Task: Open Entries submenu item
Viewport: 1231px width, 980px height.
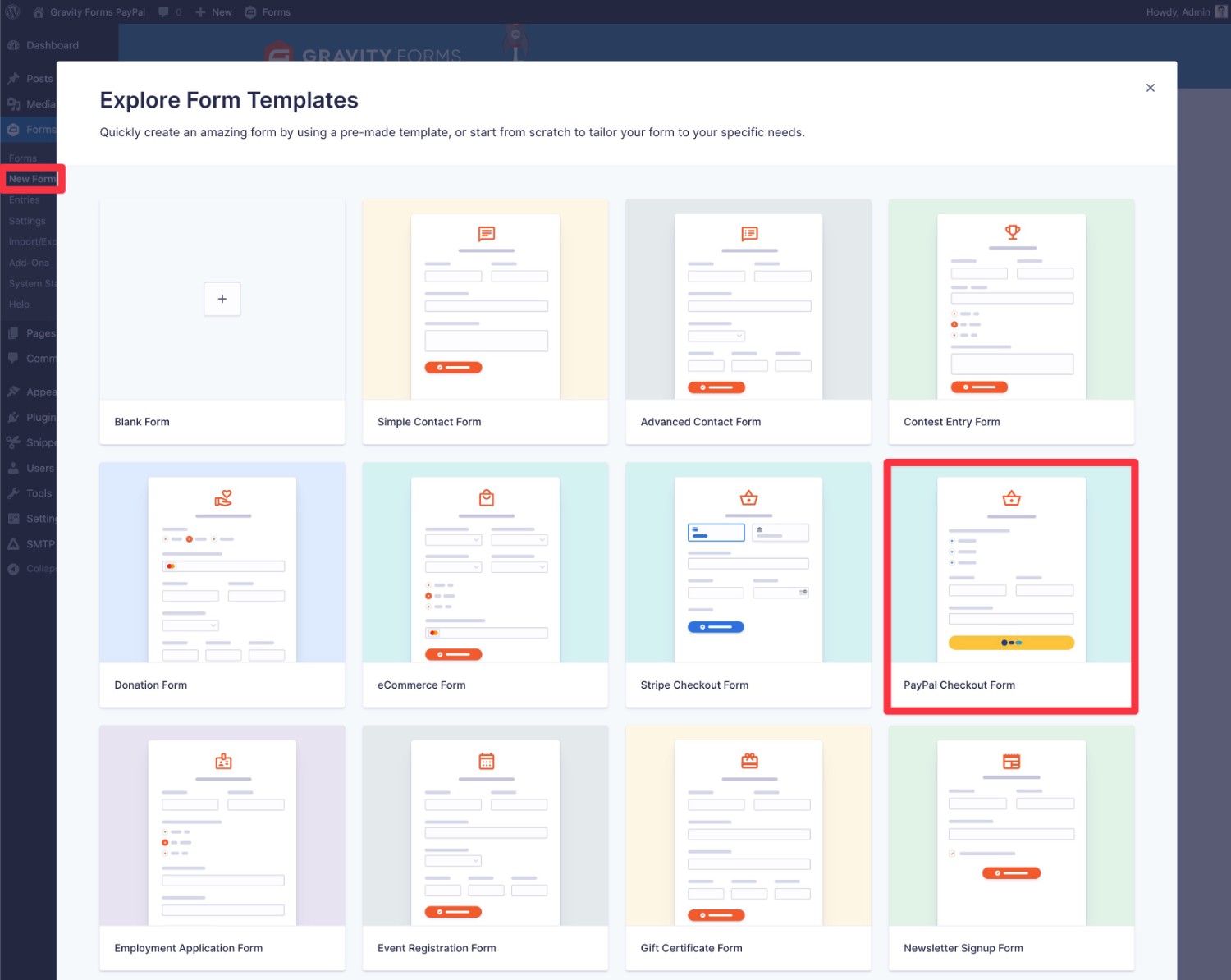Action: (24, 200)
